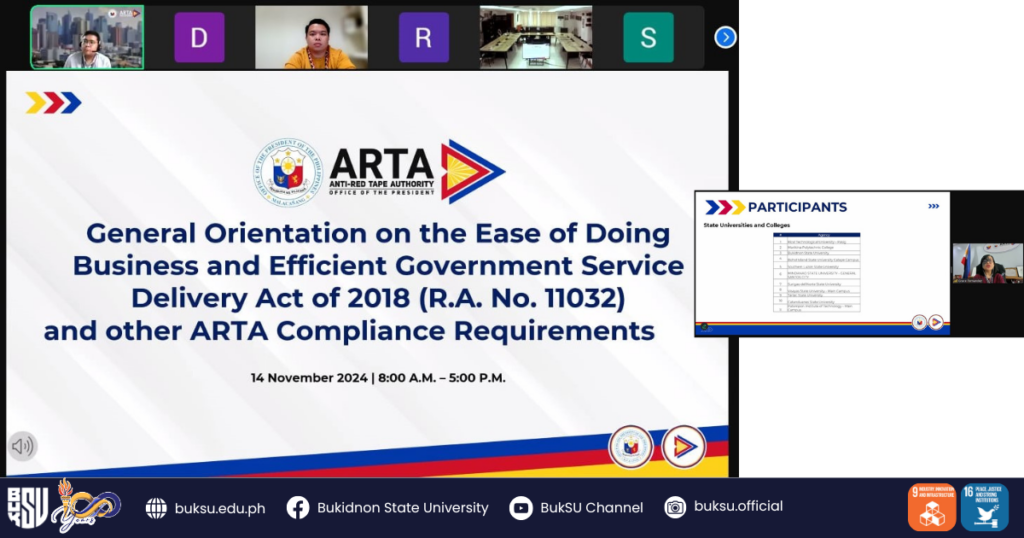This screenshot has width=1024, height=538.
Task: Click SDG 16 Peace Justice badge
Action: click(x=985, y=507)
